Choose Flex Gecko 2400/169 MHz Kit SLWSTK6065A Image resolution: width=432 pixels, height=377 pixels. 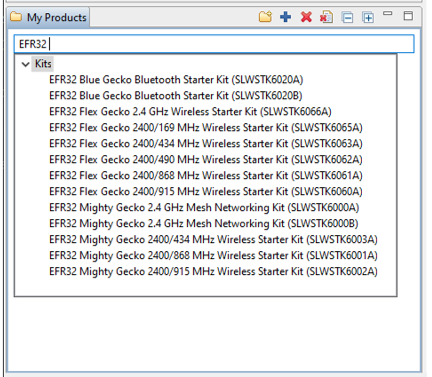tap(206, 128)
